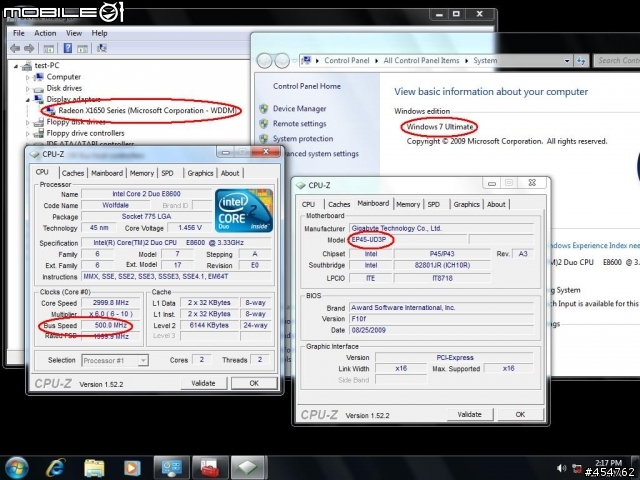This screenshot has height=480, width=640.
Task: Switch to About tab in left CPU-Z
Action: (230, 173)
